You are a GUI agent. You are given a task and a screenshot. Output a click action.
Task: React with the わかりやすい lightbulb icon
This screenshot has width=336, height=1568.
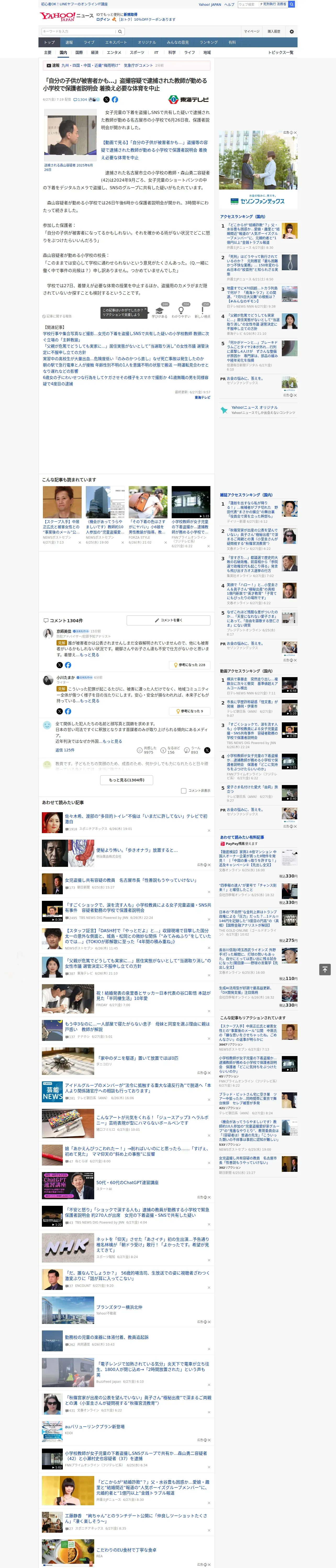(181, 311)
